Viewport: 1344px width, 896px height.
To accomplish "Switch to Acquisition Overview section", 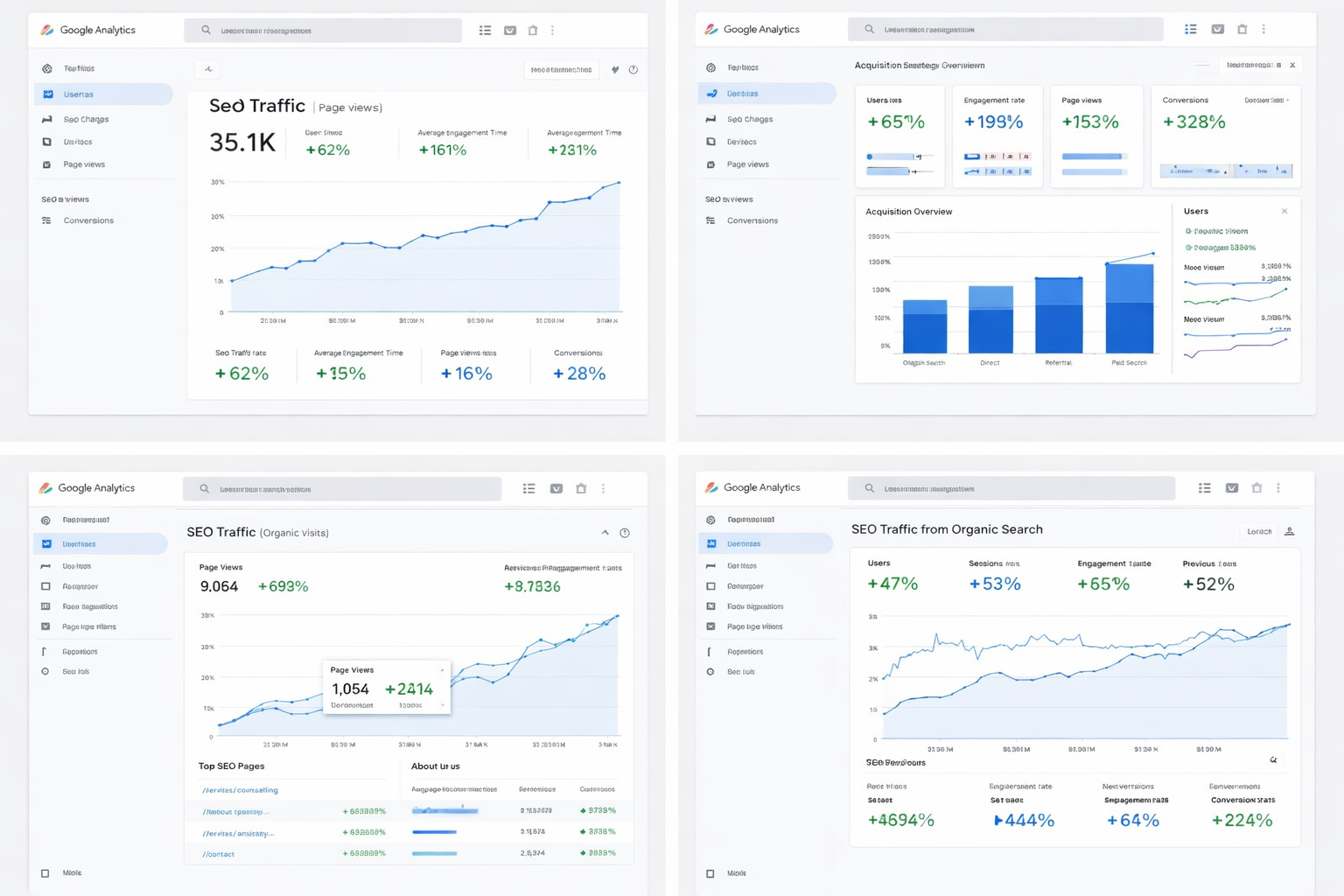I will [909, 212].
